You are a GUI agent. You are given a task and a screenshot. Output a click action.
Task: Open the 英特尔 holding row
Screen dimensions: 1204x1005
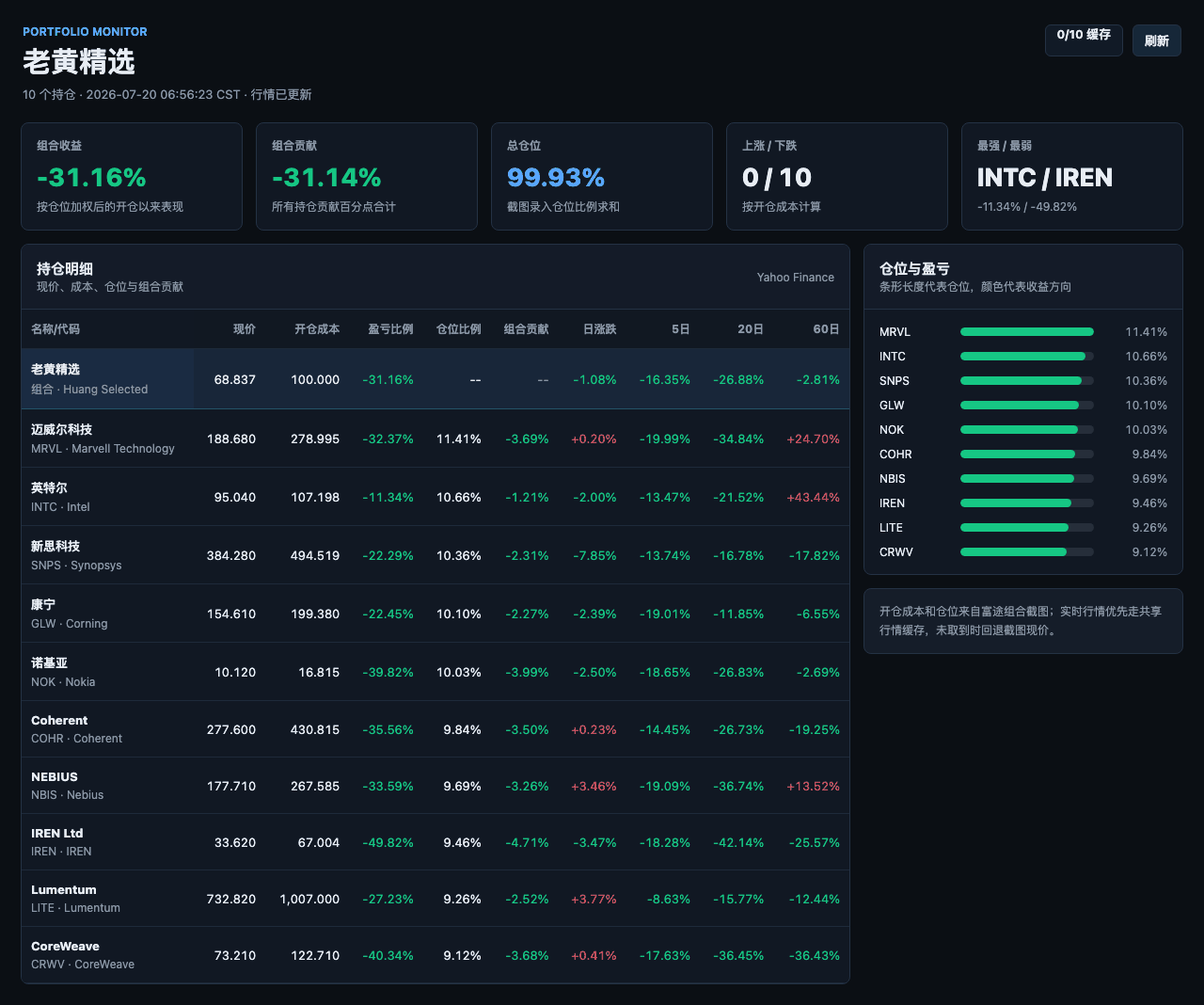click(436, 497)
